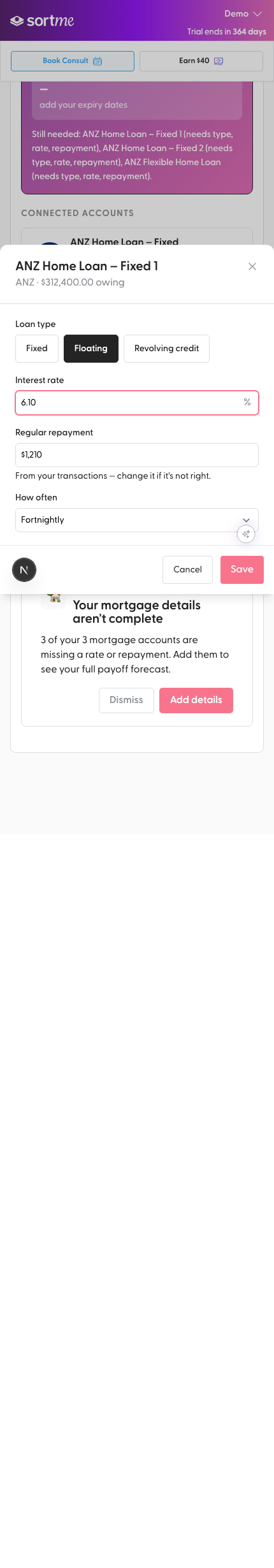274x1568 pixels.
Task: Expand the Demo account menu chevron
Action: 257,14
